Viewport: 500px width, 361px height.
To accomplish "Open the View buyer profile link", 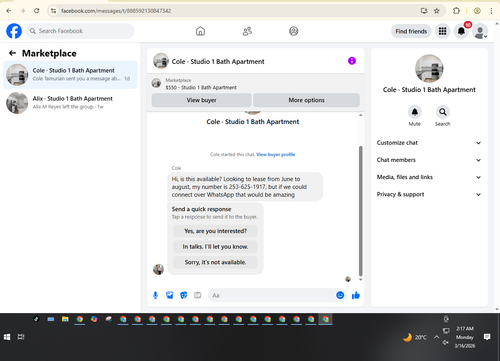I will tap(276, 154).
